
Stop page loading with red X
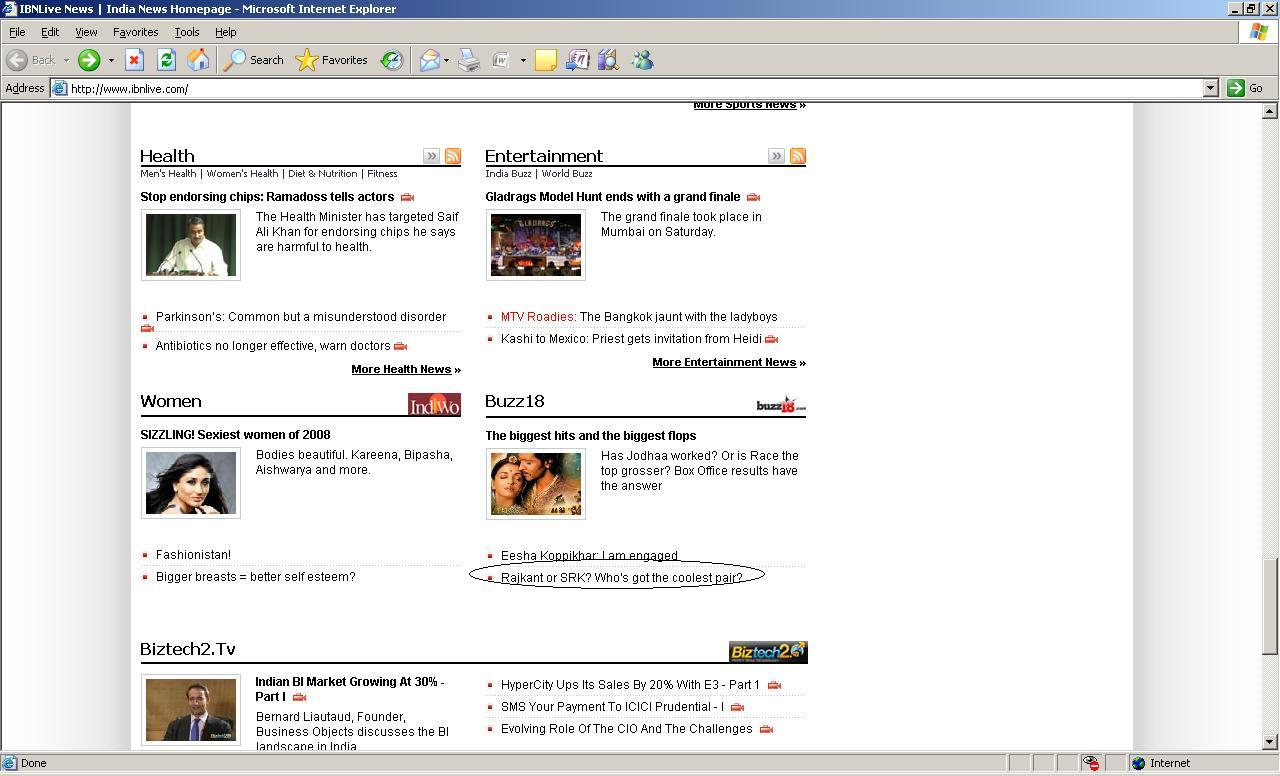134,60
